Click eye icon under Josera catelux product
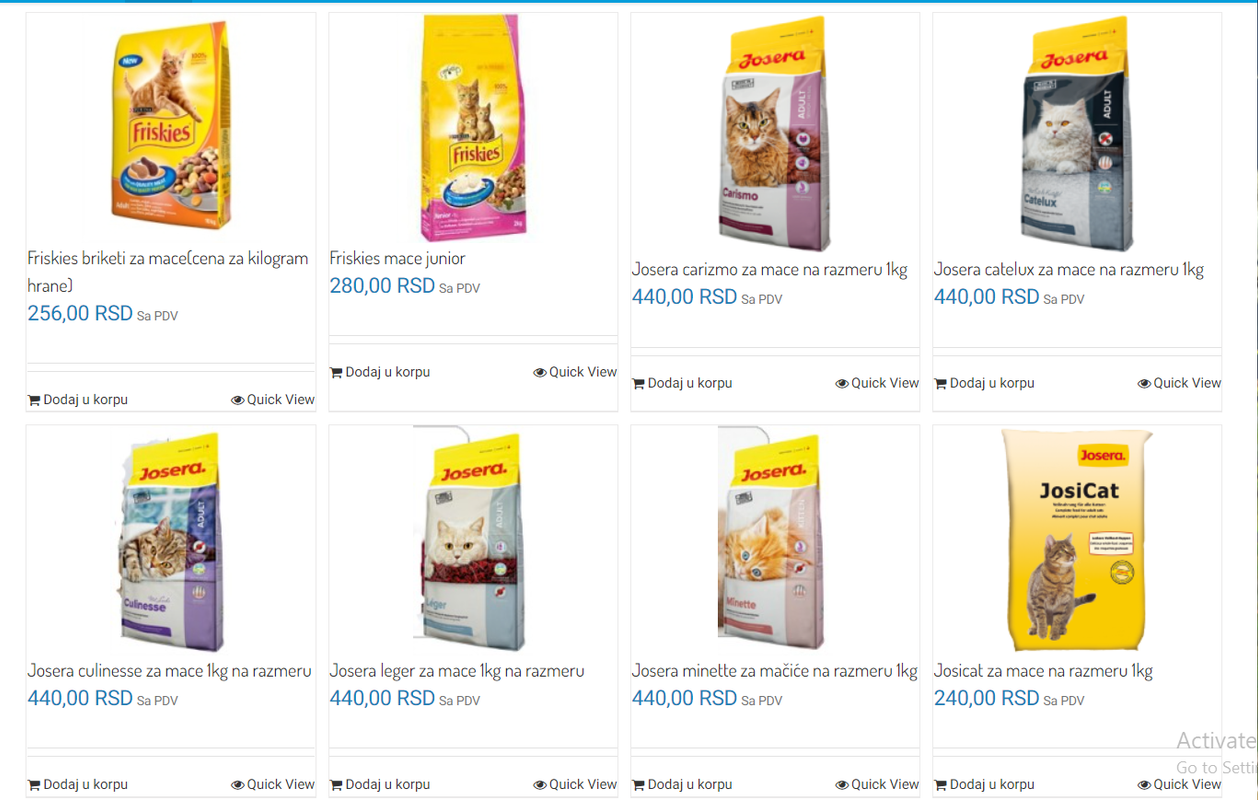 pos(1144,384)
